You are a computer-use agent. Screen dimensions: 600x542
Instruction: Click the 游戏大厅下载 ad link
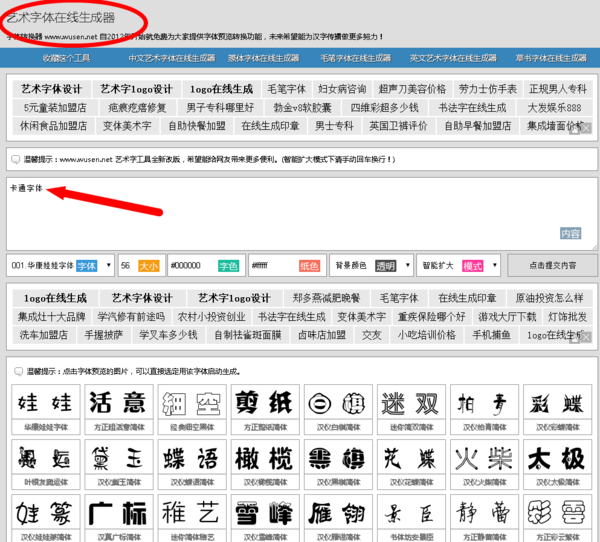coord(507,317)
